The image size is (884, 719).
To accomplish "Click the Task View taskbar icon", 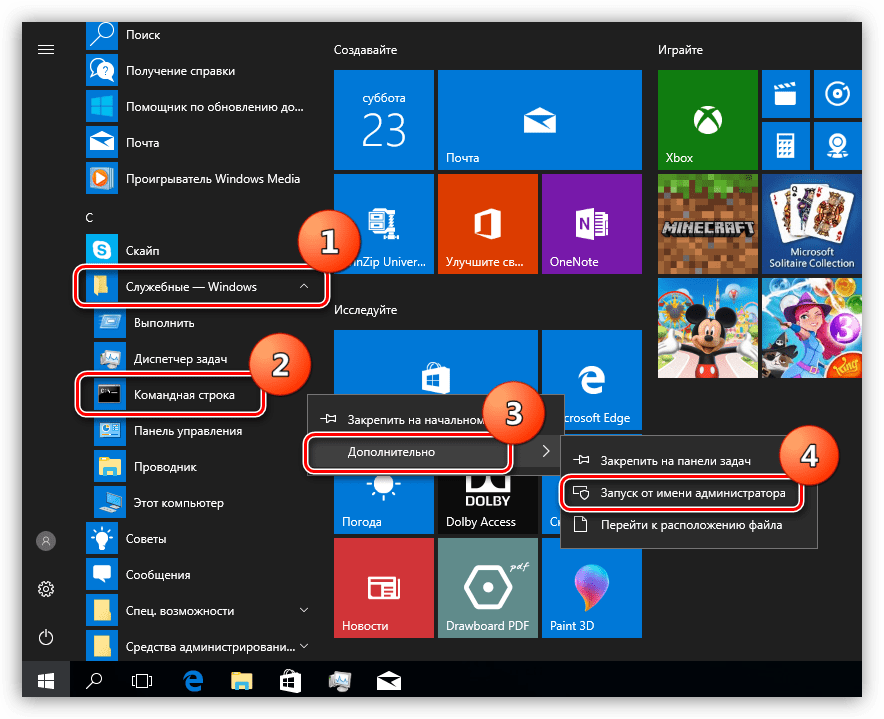I will pyautogui.click(x=142, y=682).
